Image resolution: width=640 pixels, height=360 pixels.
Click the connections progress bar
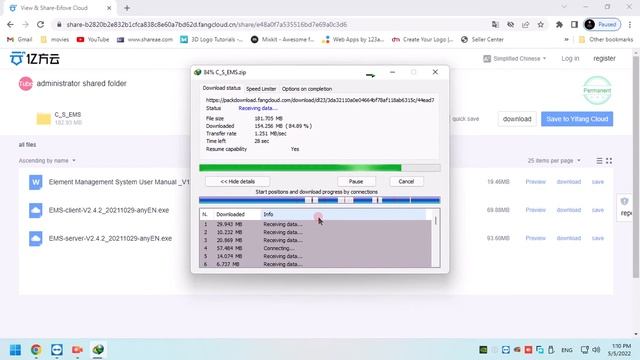(320, 200)
